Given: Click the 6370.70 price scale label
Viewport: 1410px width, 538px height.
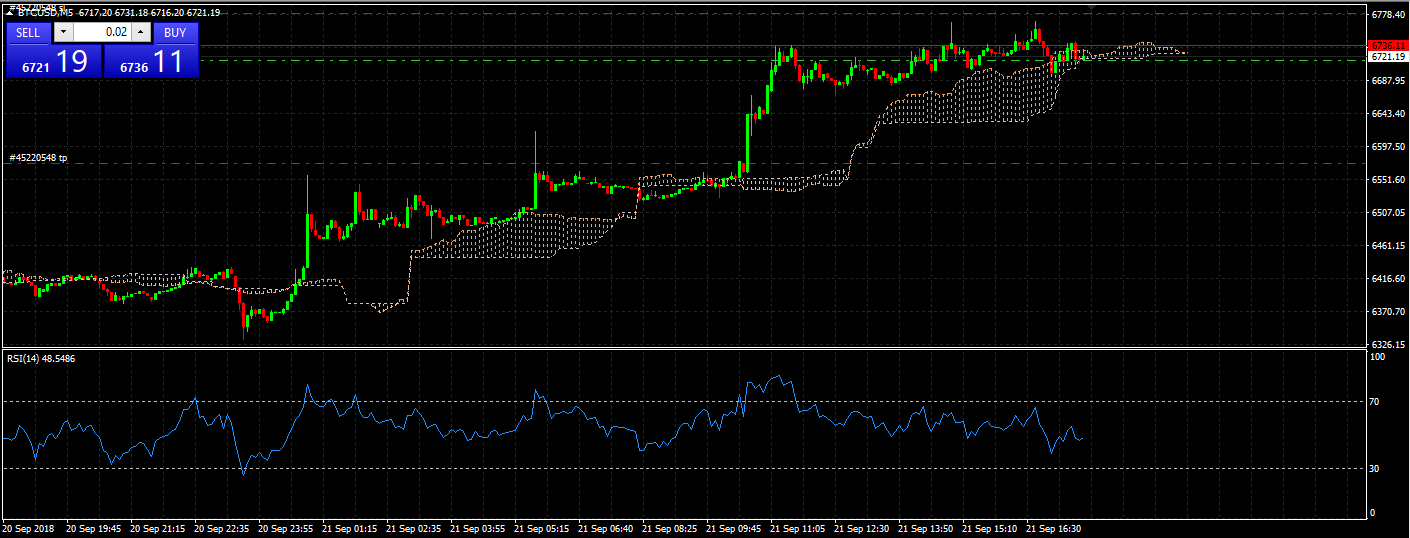Looking at the screenshot, I should [1388, 312].
